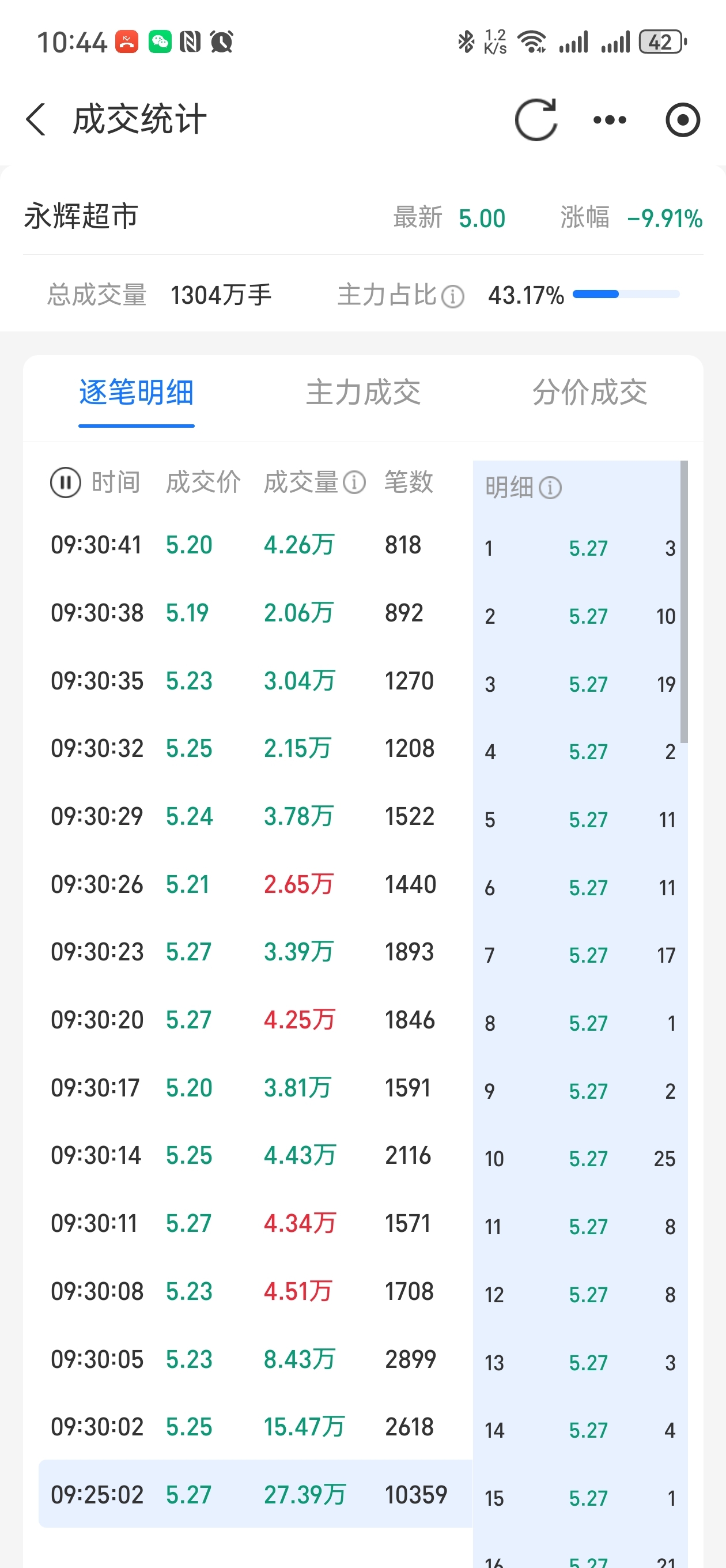Image resolution: width=726 pixels, height=1568 pixels.
Task: Open the 成交量 info tooltip
Action: click(354, 483)
